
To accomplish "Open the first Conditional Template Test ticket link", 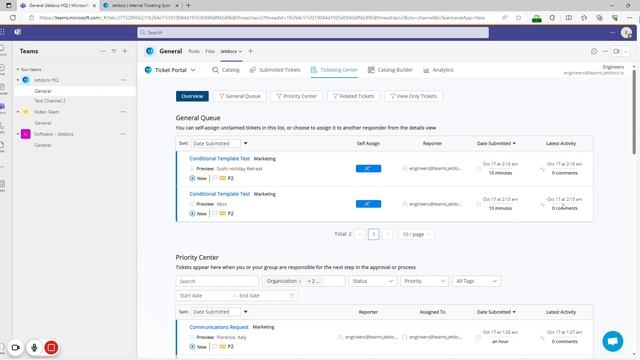I will (220, 159).
